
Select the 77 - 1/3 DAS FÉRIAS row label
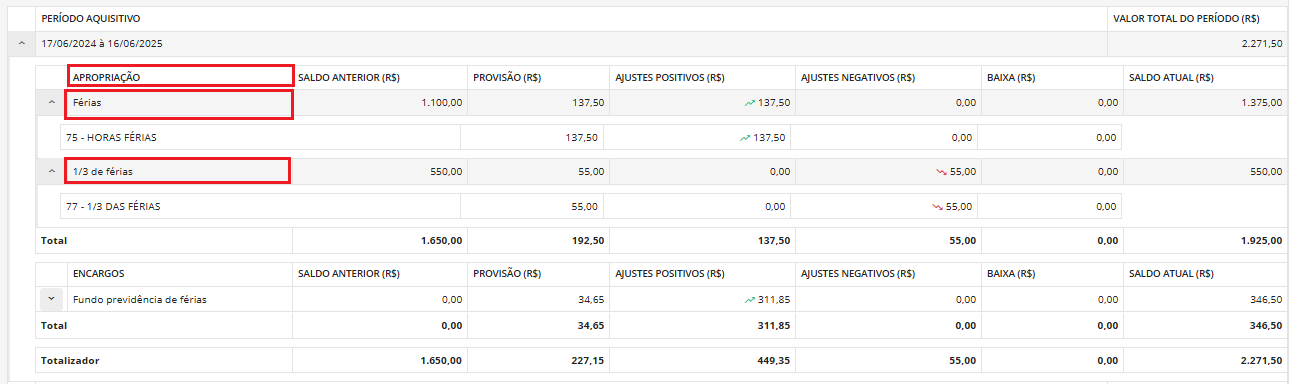pyautogui.click(x=113, y=207)
